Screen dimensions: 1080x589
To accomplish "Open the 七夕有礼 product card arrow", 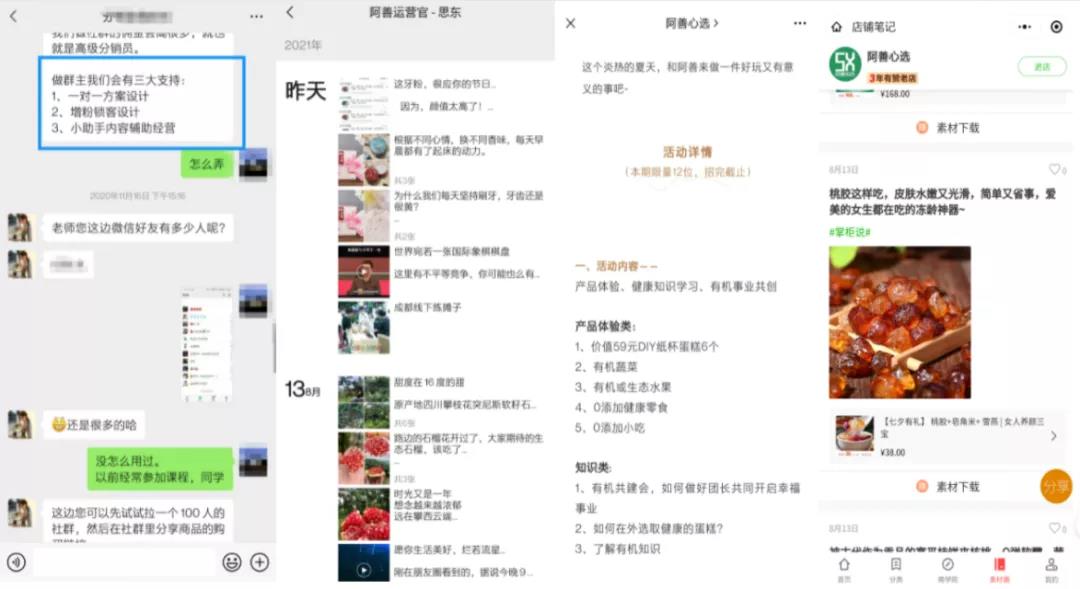I will tap(1053, 436).
